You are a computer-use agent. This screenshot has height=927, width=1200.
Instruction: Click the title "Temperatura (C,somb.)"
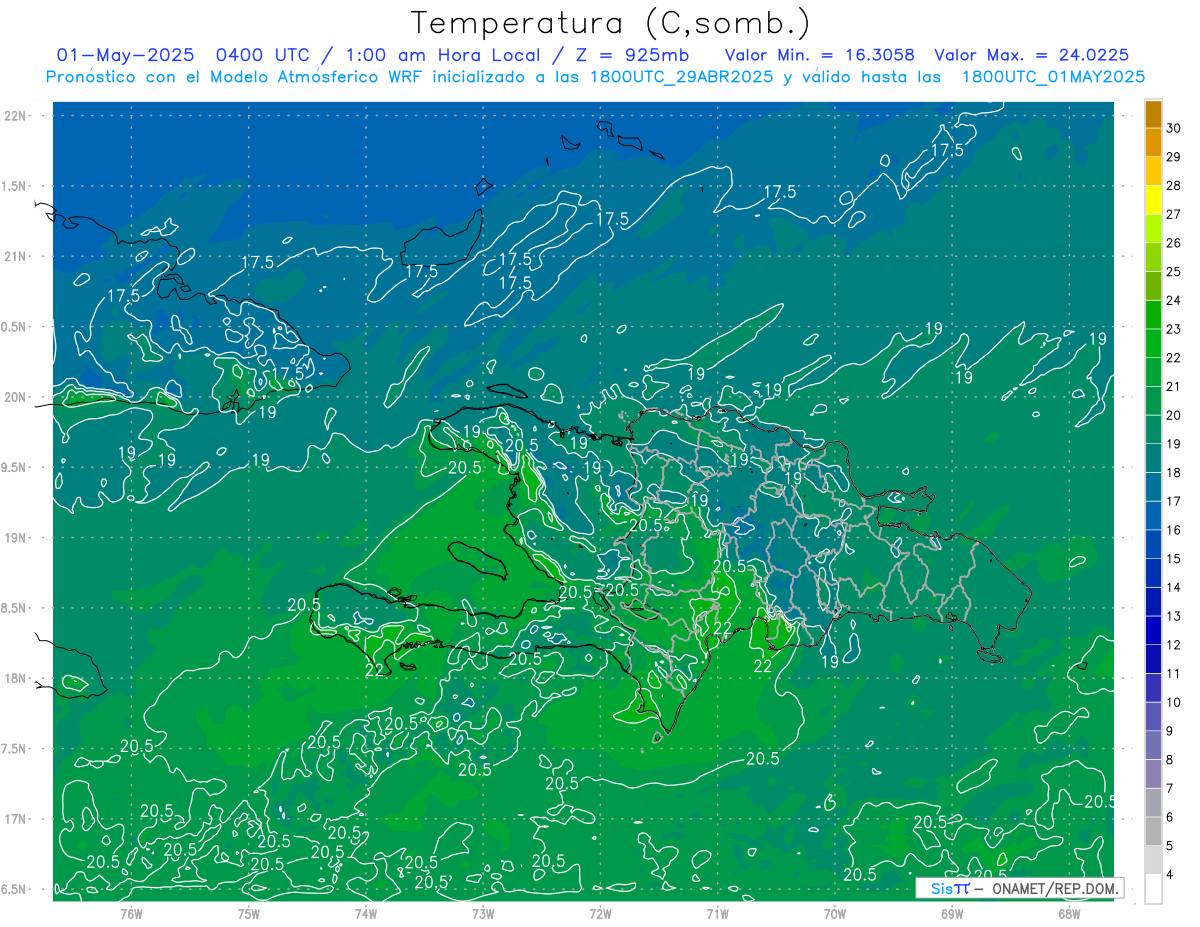pyautogui.click(x=611, y=23)
